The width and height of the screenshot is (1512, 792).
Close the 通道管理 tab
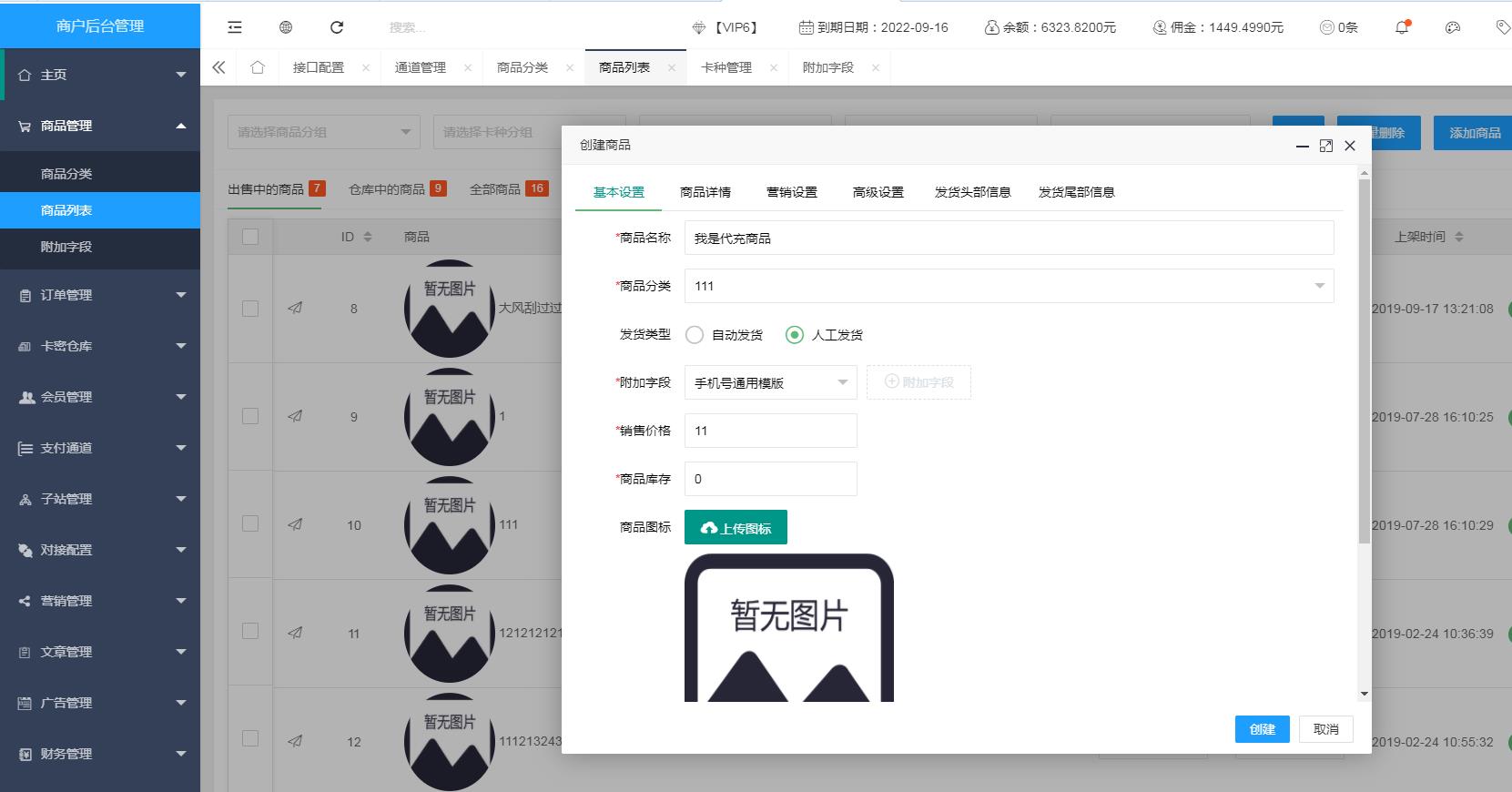468,67
